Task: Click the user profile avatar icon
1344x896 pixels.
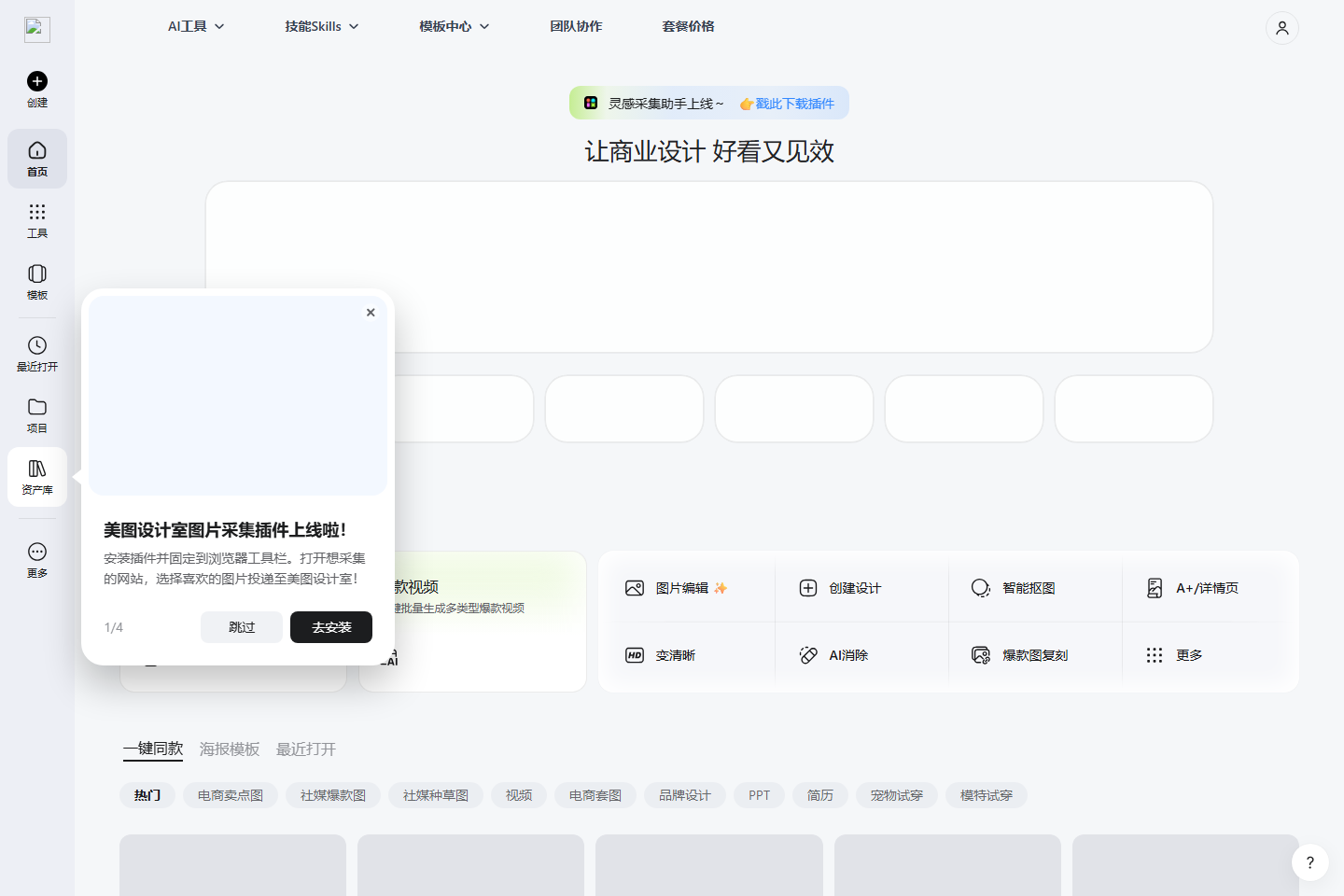Action: tap(1282, 28)
